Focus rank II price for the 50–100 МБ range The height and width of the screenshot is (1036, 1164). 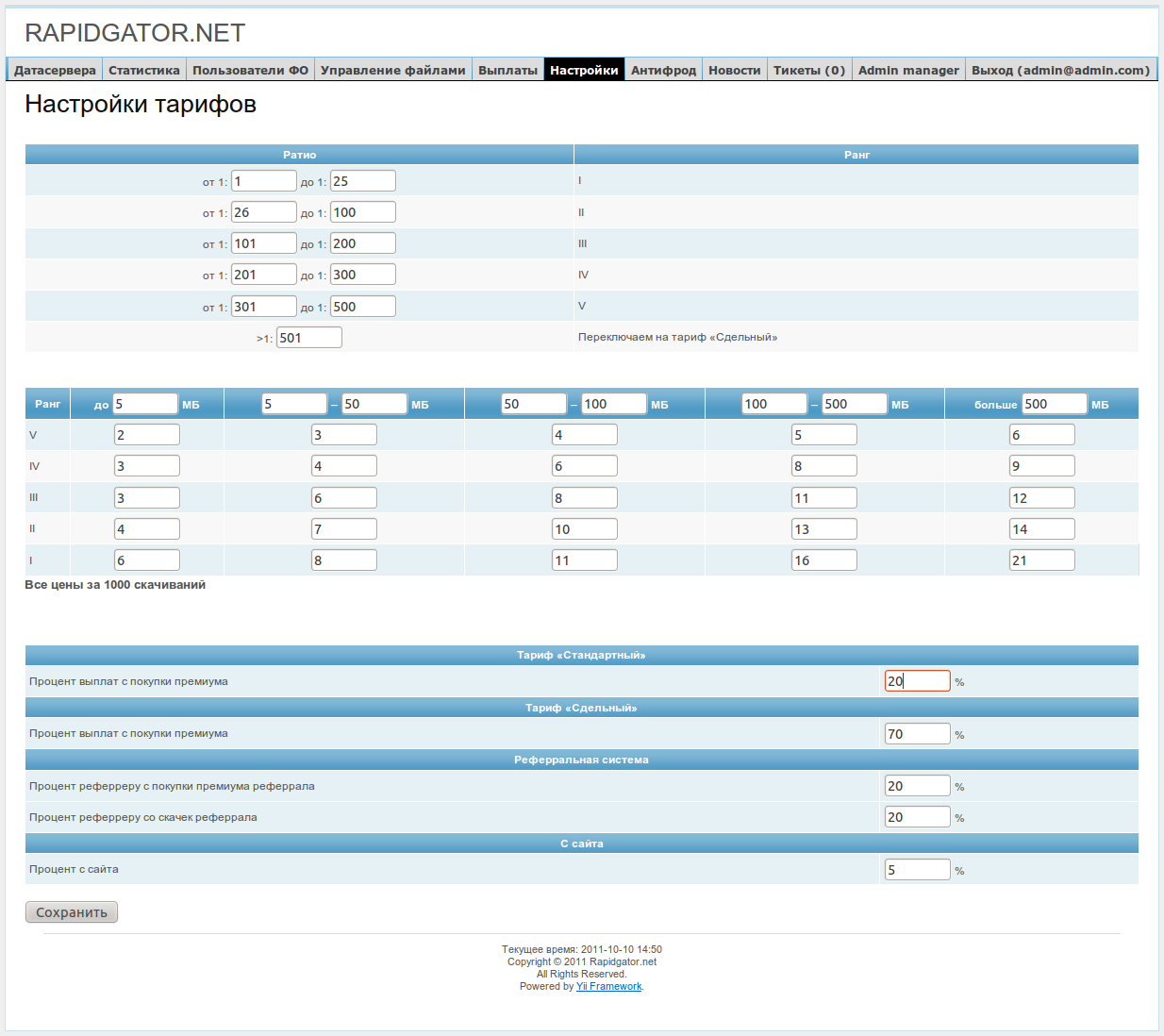pyautogui.click(x=585, y=529)
